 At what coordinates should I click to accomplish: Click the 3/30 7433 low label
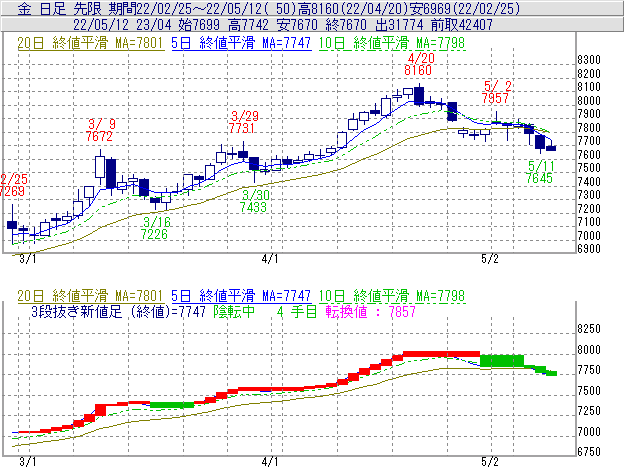coord(254,201)
